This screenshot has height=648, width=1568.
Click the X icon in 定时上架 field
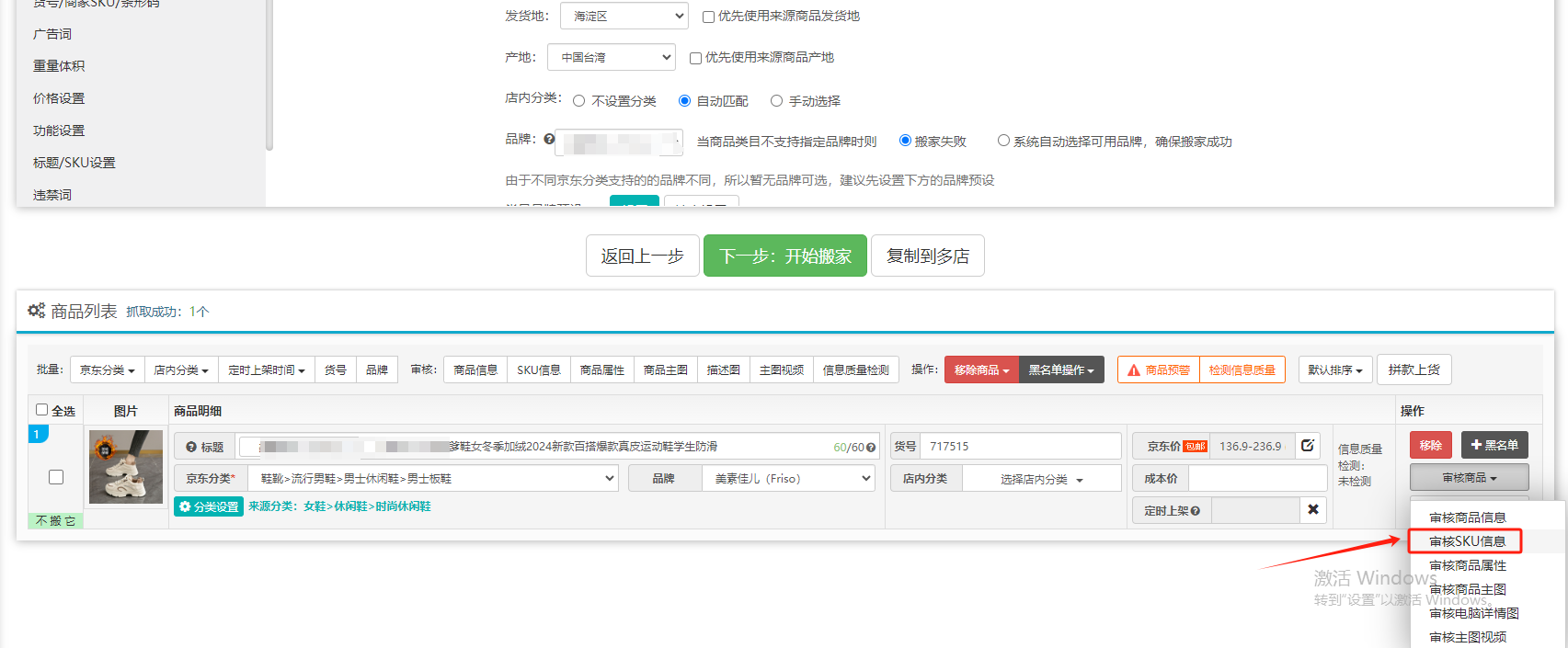point(1312,510)
